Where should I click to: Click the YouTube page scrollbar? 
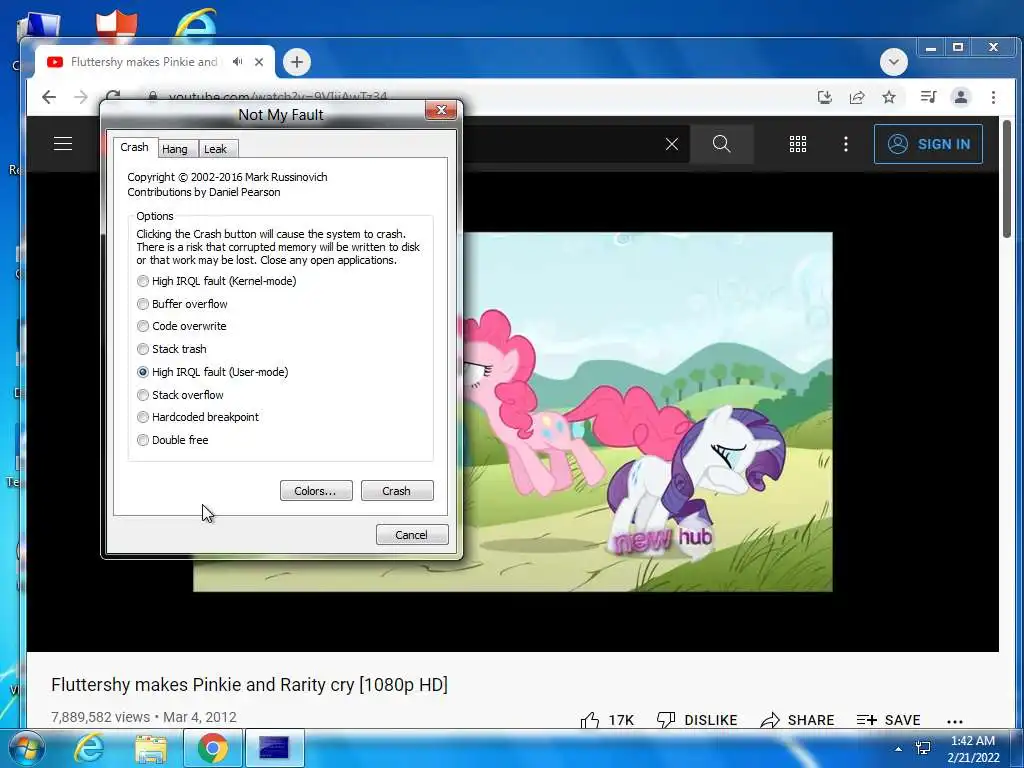(1007, 180)
